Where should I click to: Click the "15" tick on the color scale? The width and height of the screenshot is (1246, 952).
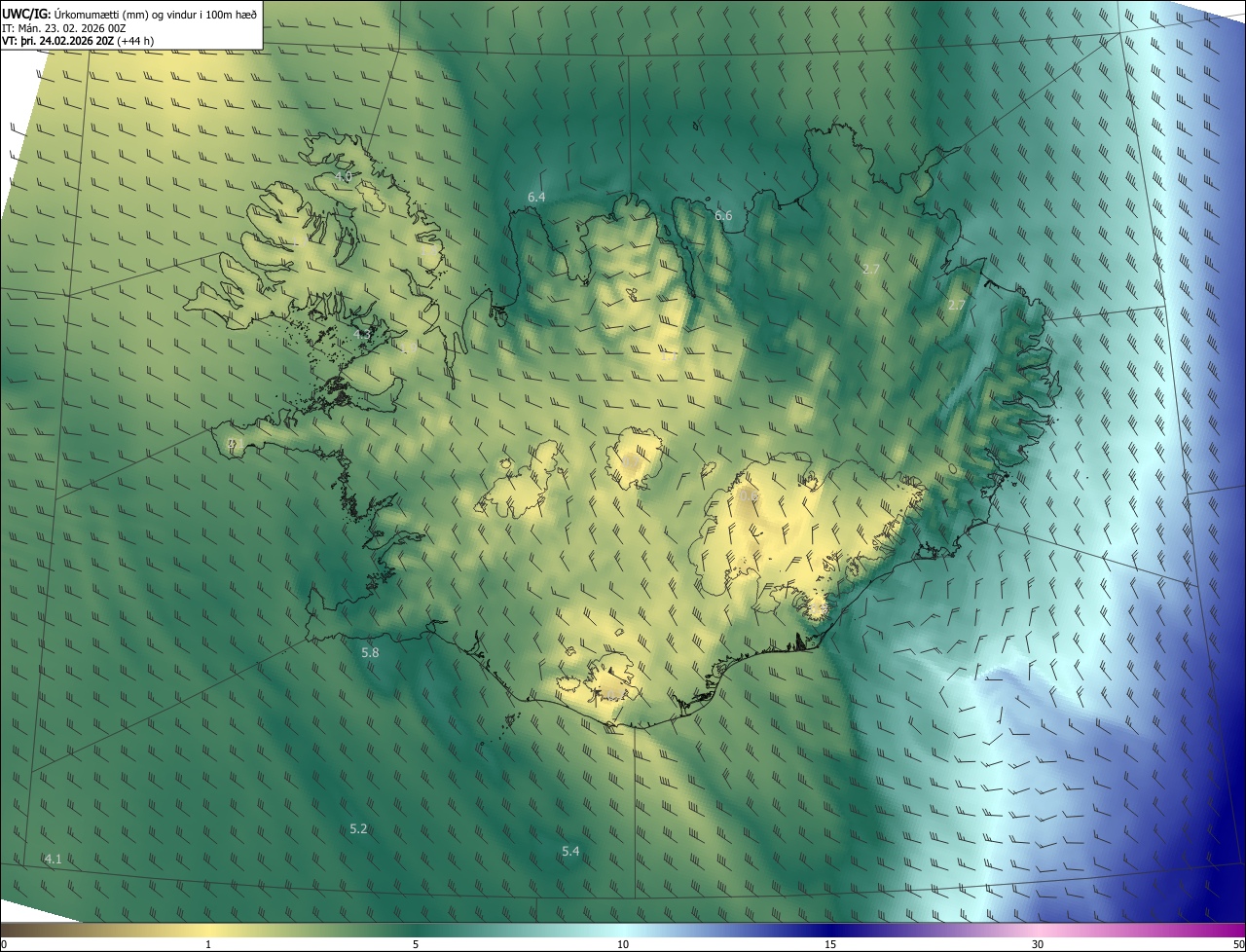(x=830, y=945)
